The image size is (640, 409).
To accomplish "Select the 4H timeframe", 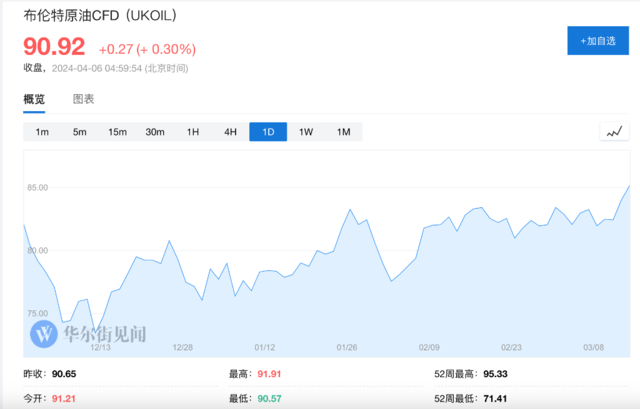I will [230, 132].
